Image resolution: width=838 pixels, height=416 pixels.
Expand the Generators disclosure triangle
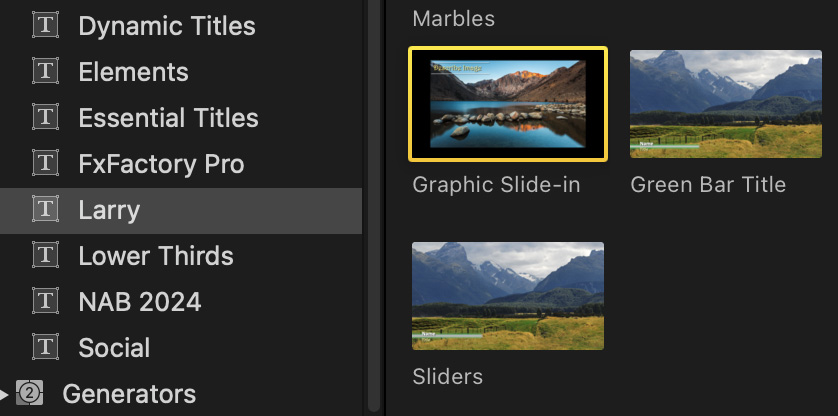coord(5,394)
